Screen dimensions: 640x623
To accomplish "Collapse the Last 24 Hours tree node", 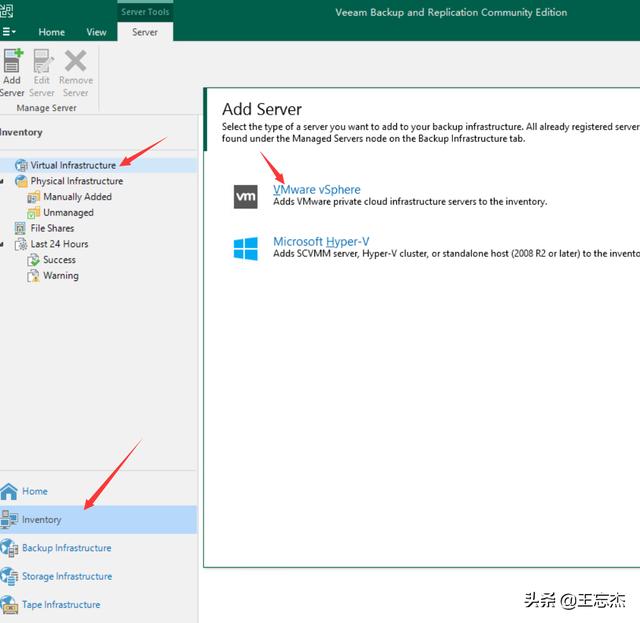I will [2, 245].
